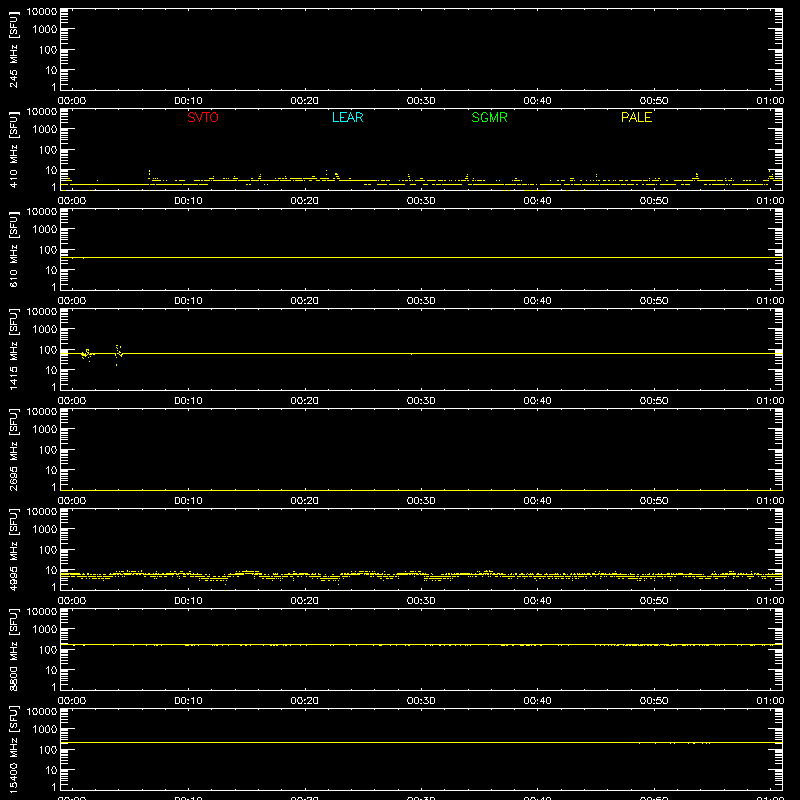
Task: Click the 00:30 tick label under 8800 MHz plot
Action: (x=421, y=701)
